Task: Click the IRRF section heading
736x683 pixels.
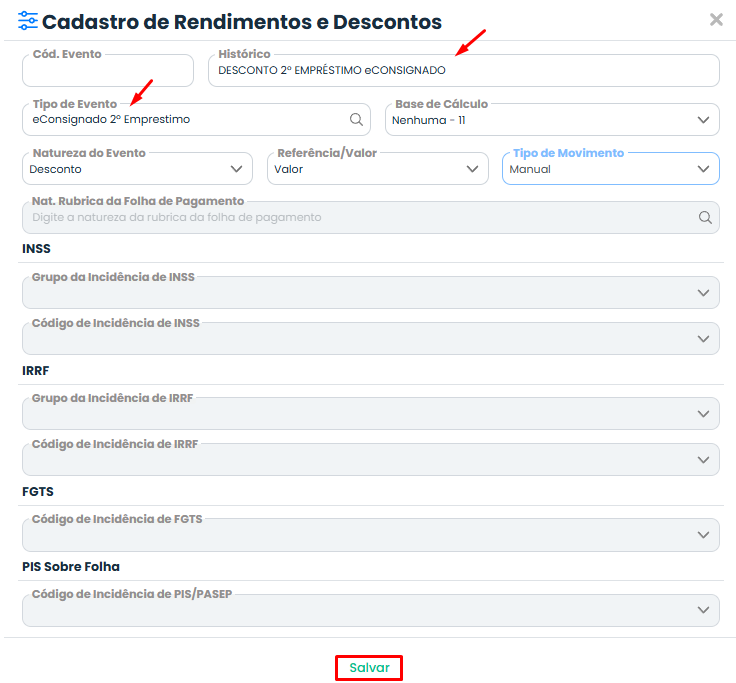Action: click(35, 371)
